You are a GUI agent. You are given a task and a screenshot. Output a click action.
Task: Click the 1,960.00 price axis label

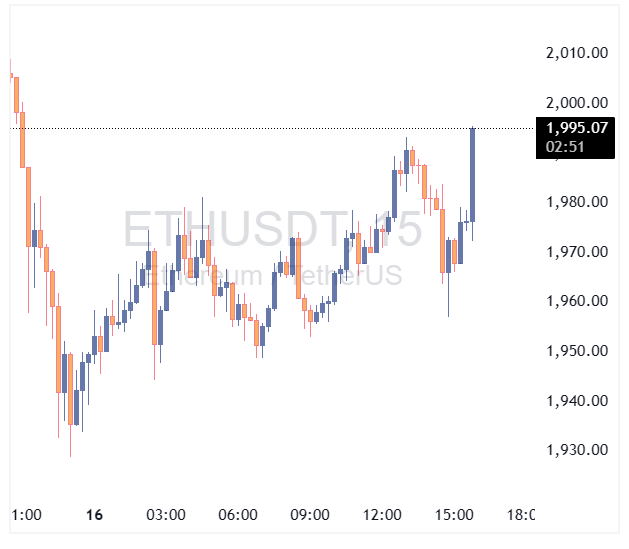tap(577, 301)
